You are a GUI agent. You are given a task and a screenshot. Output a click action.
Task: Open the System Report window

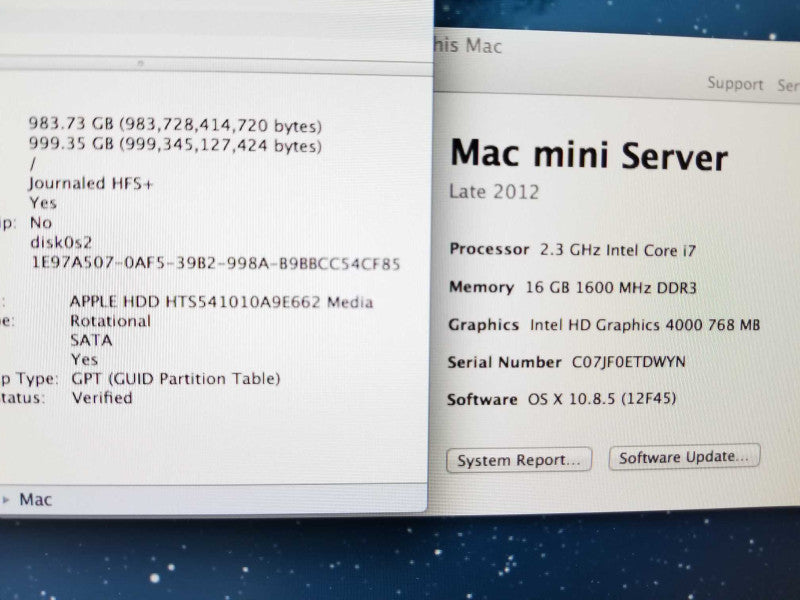(519, 460)
